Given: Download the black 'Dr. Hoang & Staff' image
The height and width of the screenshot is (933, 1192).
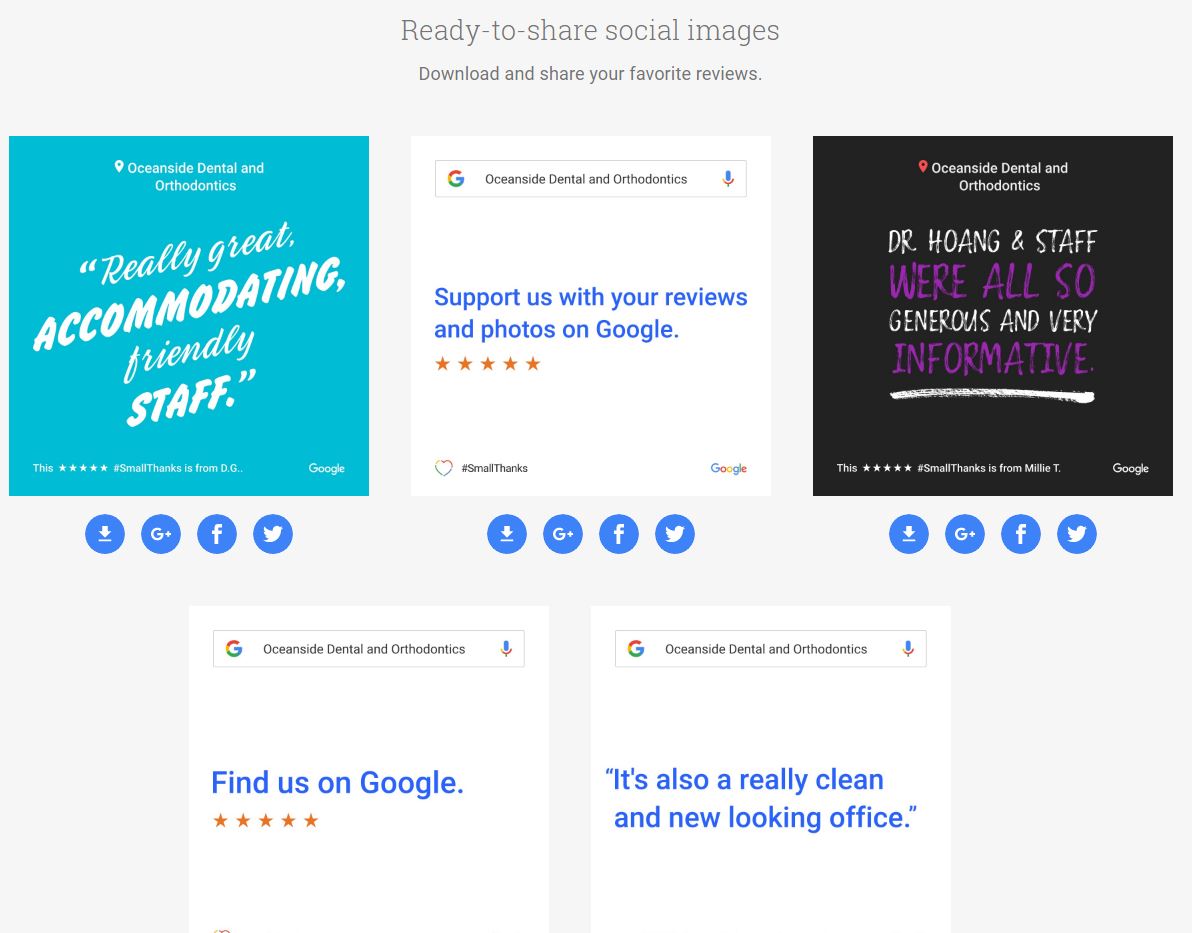Looking at the screenshot, I should [909, 534].
